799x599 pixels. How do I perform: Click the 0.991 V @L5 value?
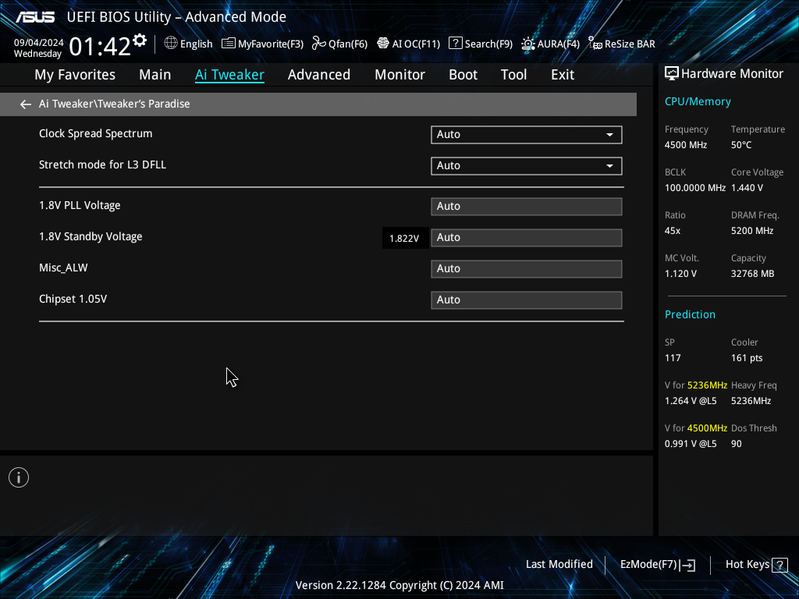tap(690, 444)
